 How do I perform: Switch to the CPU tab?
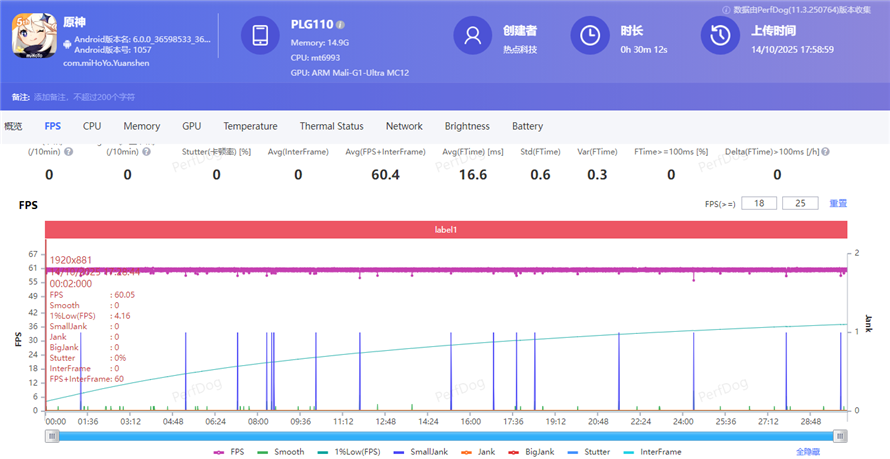pyautogui.click(x=92, y=126)
